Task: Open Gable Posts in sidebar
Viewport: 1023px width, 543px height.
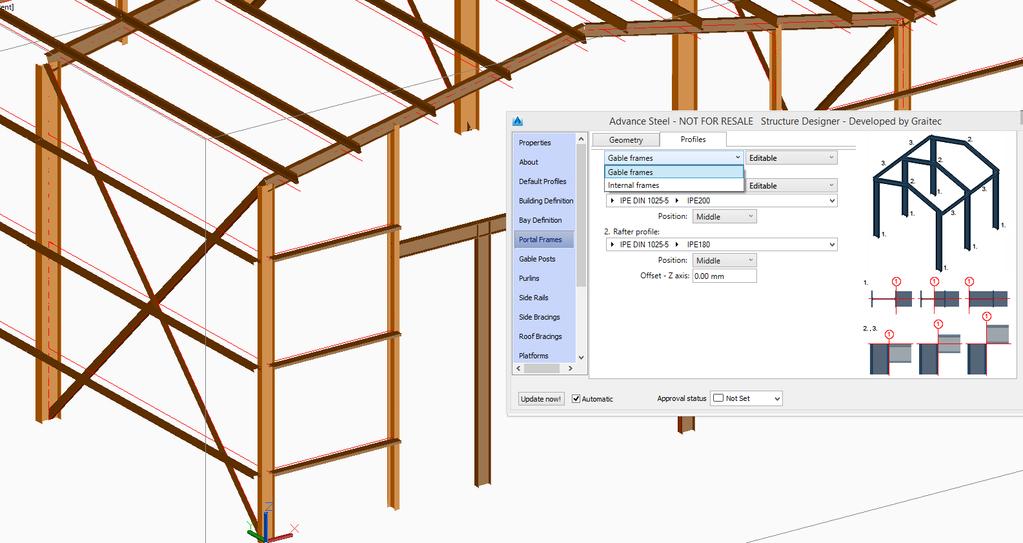Action: [x=538, y=258]
